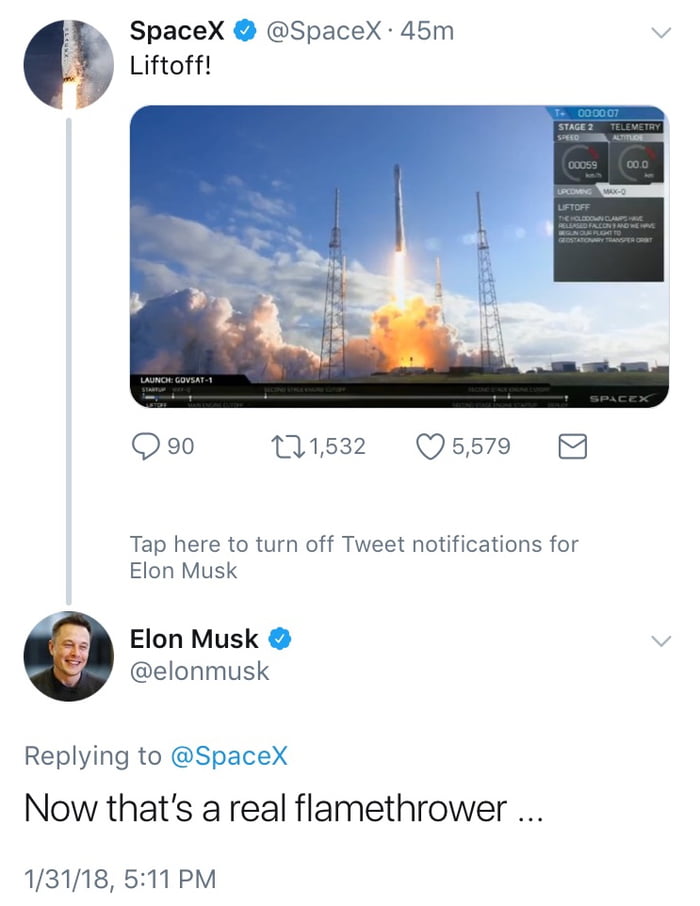Turn off Tweet notifications for Elon Musk
Viewport: 700px width, 906px height.
click(354, 557)
